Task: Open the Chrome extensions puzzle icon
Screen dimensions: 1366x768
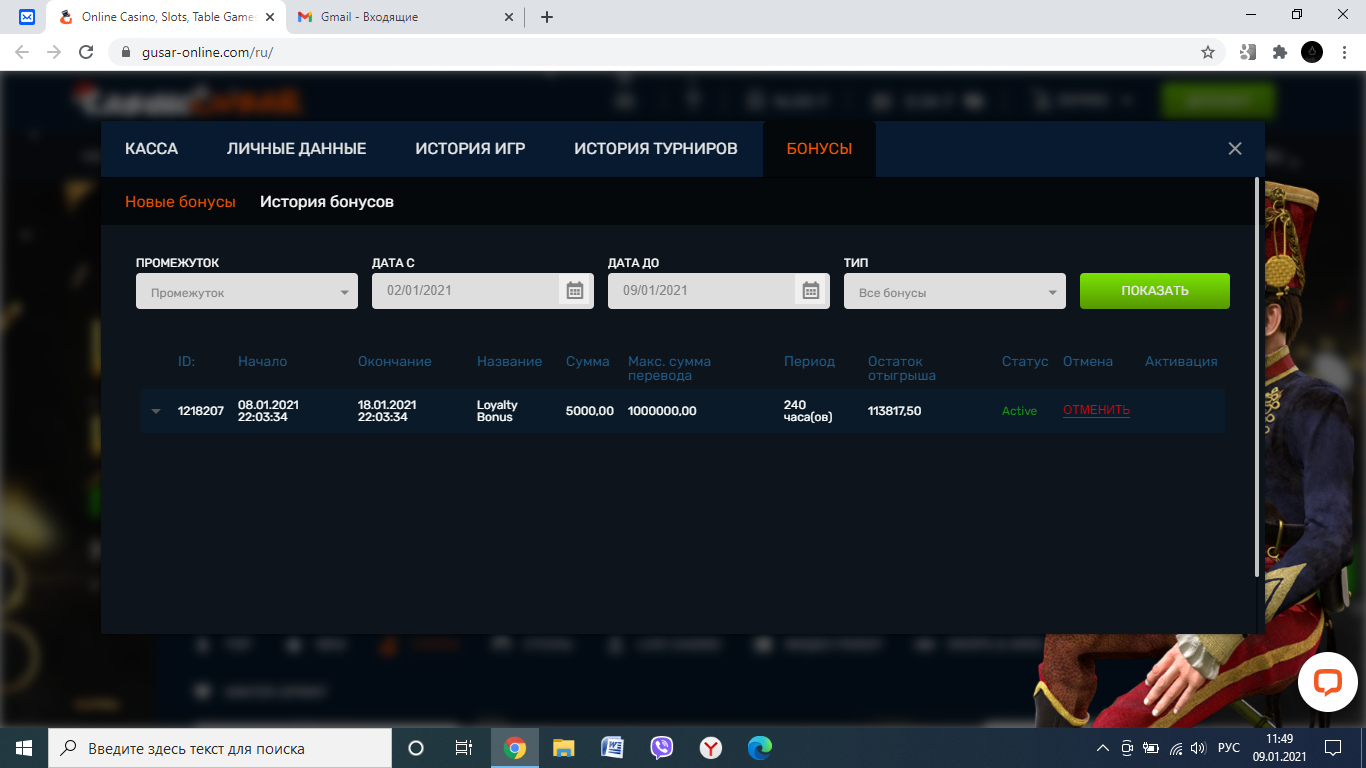Action: pyautogui.click(x=1279, y=52)
